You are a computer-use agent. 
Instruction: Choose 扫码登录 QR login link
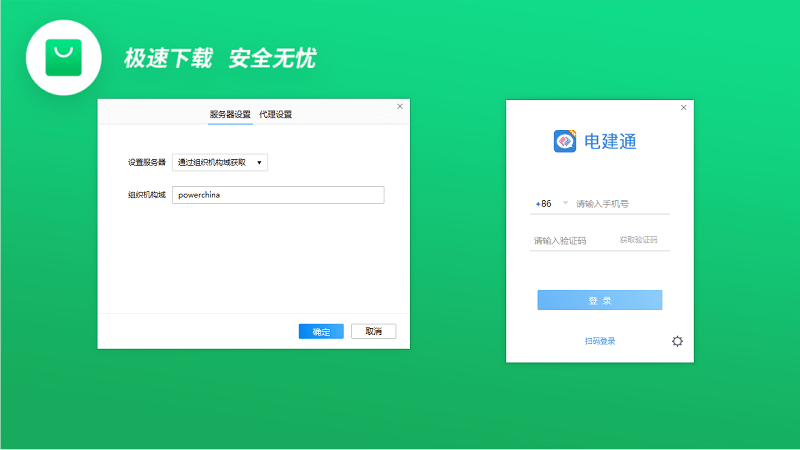coord(600,341)
